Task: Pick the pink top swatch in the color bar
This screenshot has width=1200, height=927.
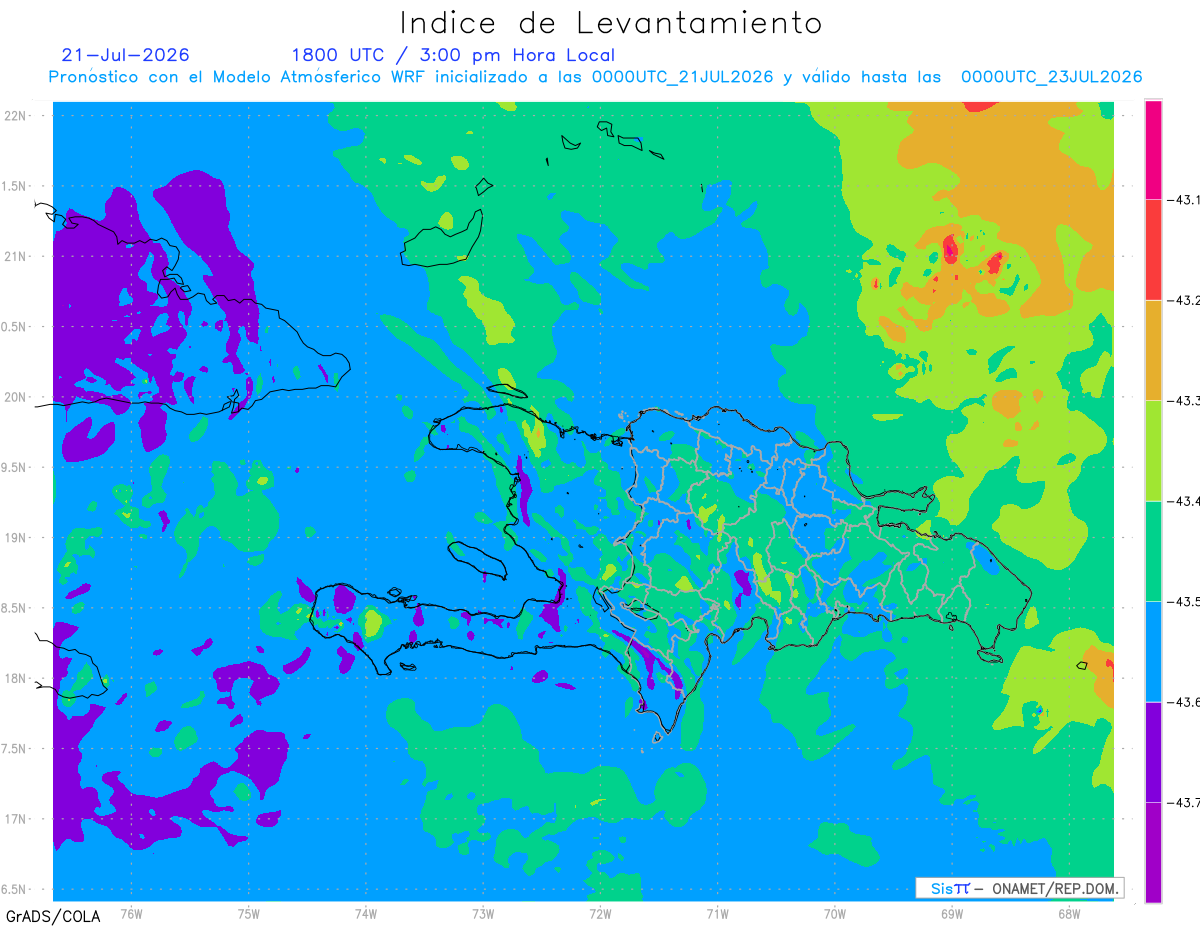Action: [1153, 149]
